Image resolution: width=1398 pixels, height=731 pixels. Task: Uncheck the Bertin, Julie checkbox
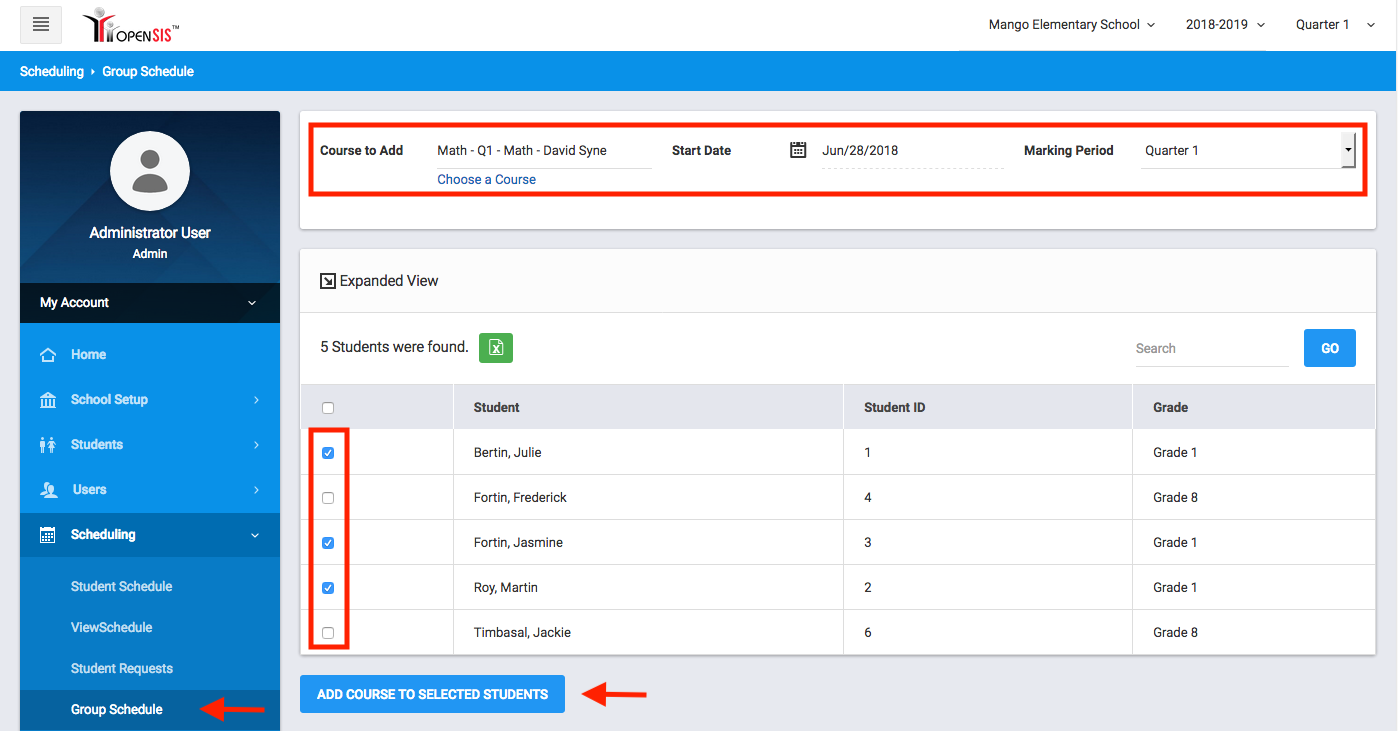(x=328, y=453)
